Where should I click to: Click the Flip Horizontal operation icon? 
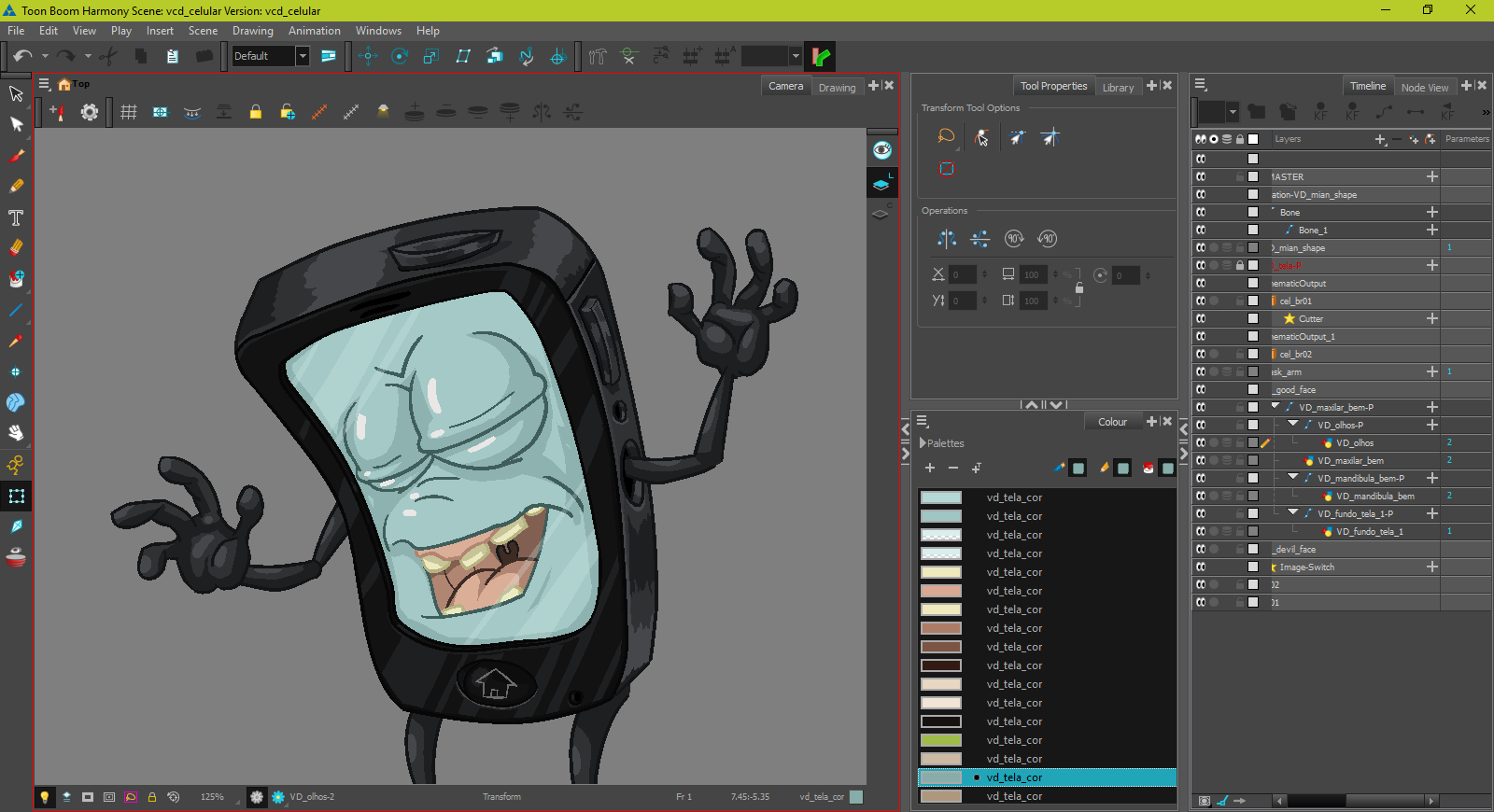click(x=947, y=239)
